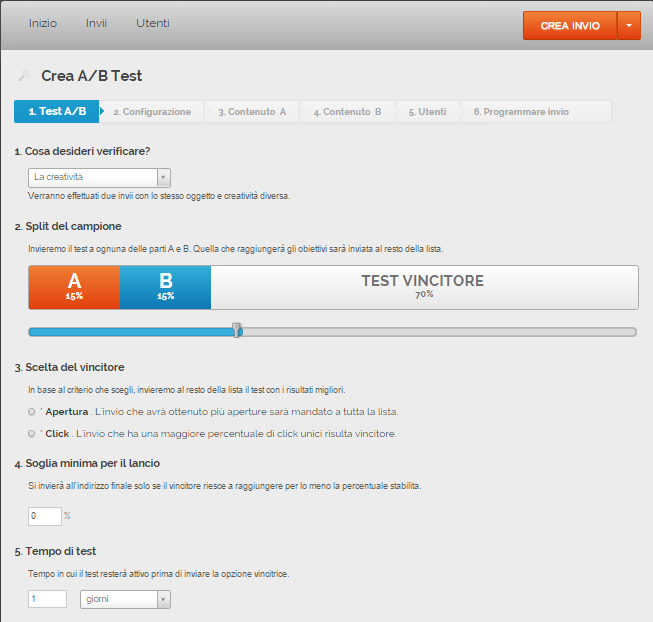Click the heading '5. Tempo di test'
Viewport: 653px width, 622px height.
(x=55, y=551)
